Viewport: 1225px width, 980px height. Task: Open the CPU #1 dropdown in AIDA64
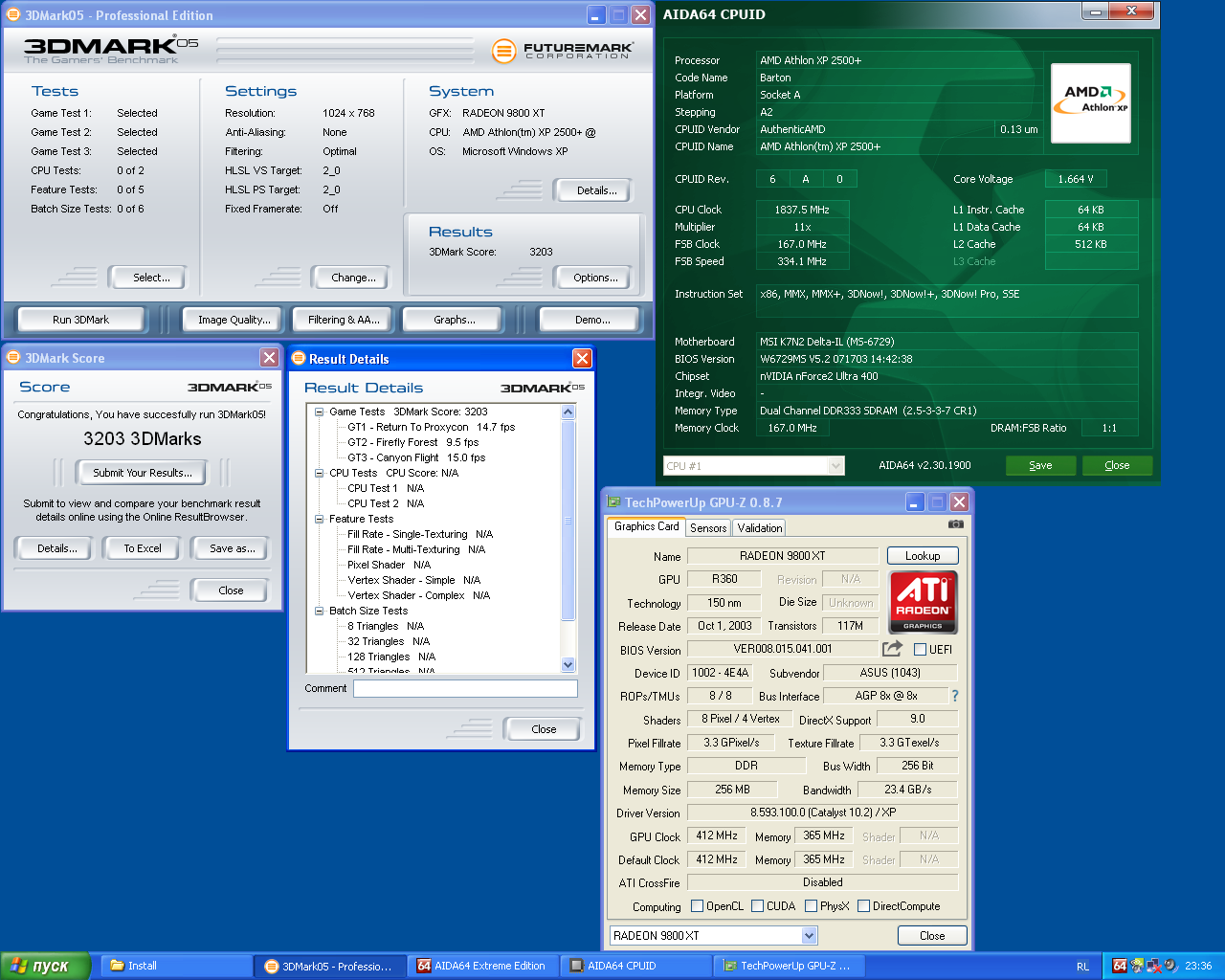(835, 466)
